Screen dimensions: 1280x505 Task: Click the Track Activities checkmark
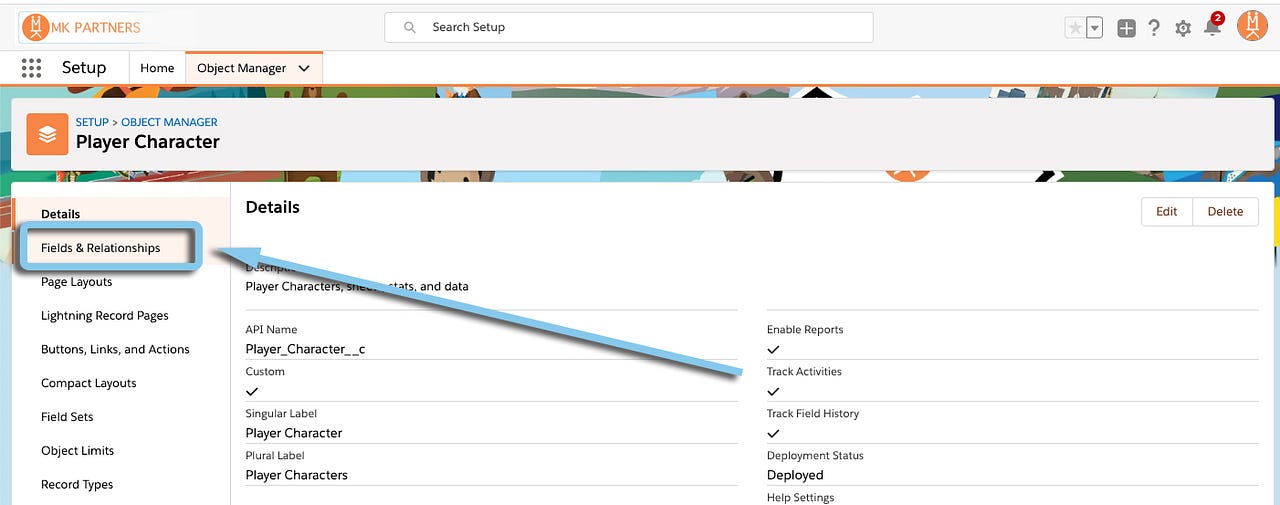tap(773, 391)
